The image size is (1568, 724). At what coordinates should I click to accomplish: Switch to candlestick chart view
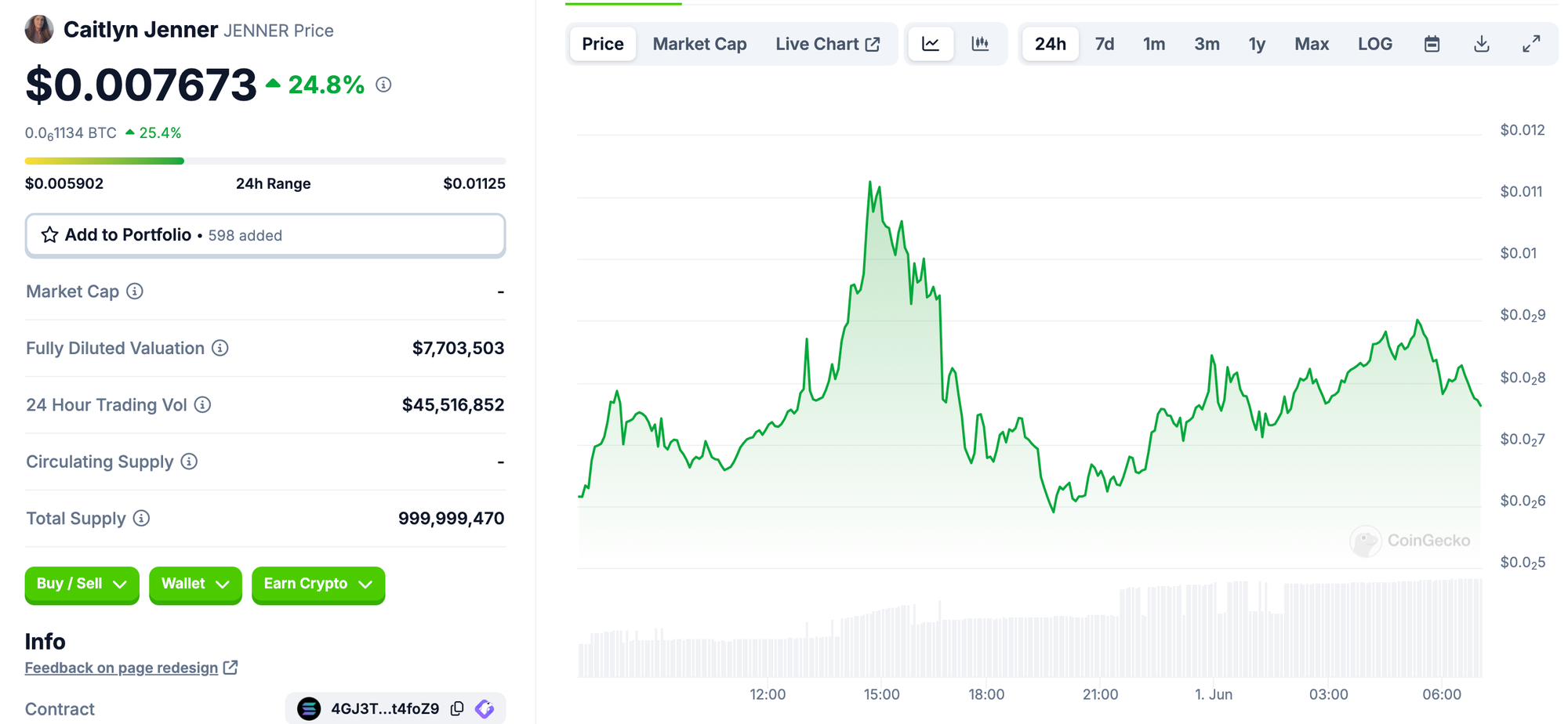tap(980, 44)
